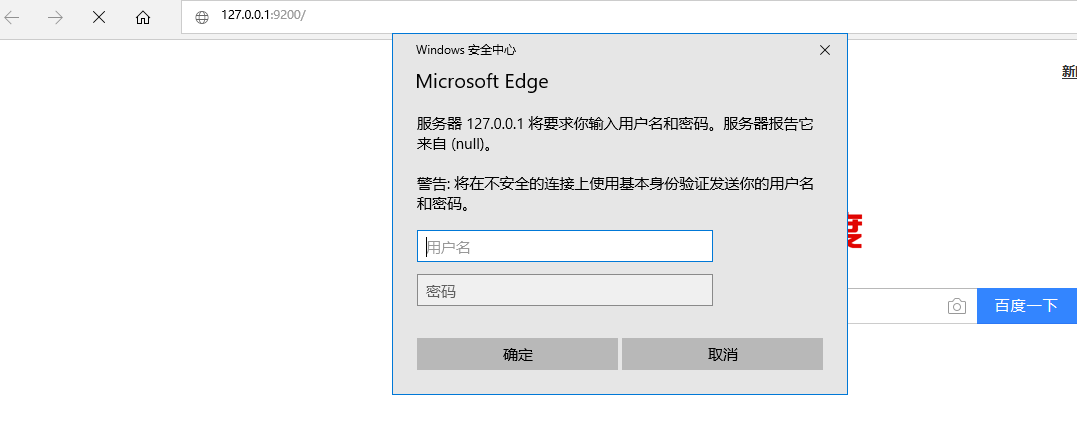
Task: Focus the 用户名 input field
Action: (564, 246)
